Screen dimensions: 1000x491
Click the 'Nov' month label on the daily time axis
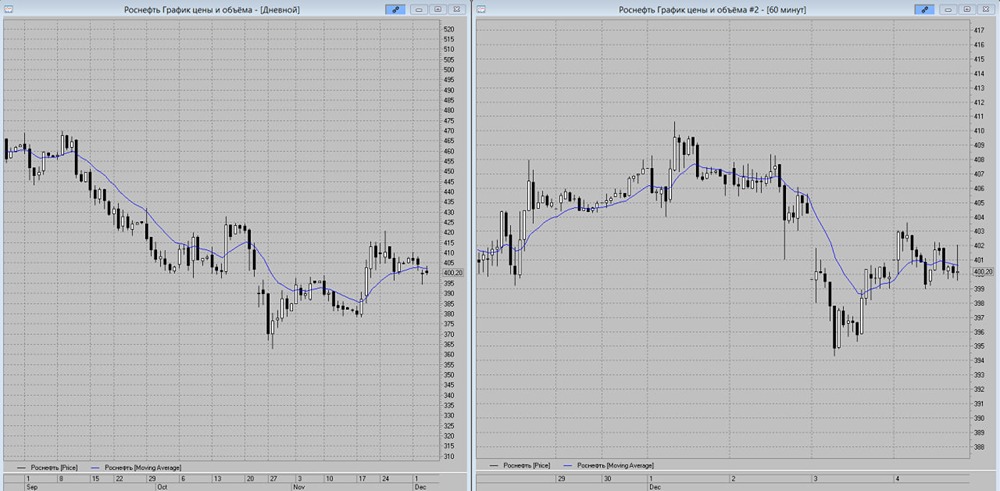coord(299,487)
